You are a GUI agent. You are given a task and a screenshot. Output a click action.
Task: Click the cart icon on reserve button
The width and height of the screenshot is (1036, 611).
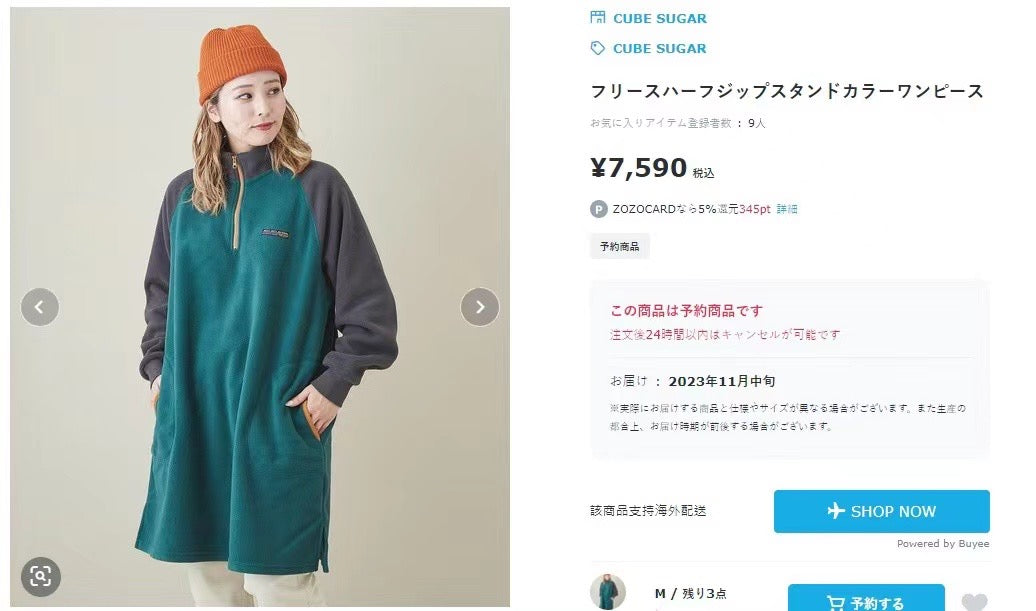click(835, 603)
